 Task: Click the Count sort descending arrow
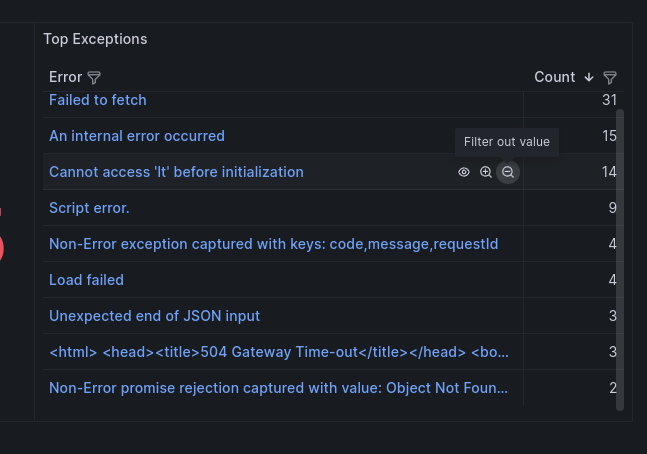589,77
